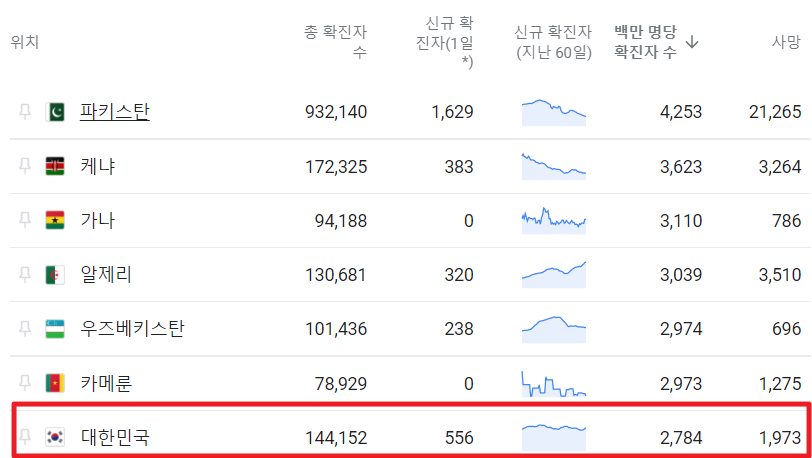Select the 알제리 country name
The image size is (812, 458).
pos(106,274)
